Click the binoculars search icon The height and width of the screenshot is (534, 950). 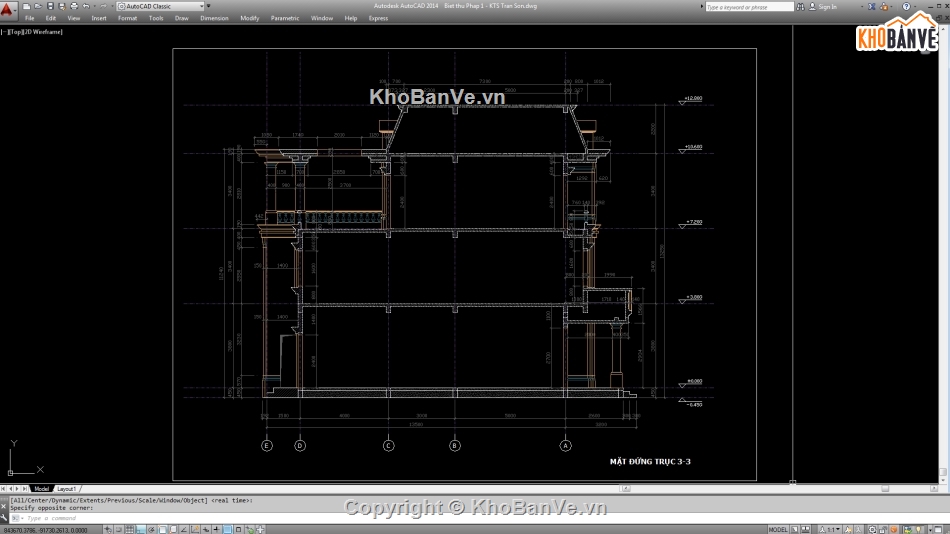(800, 7)
